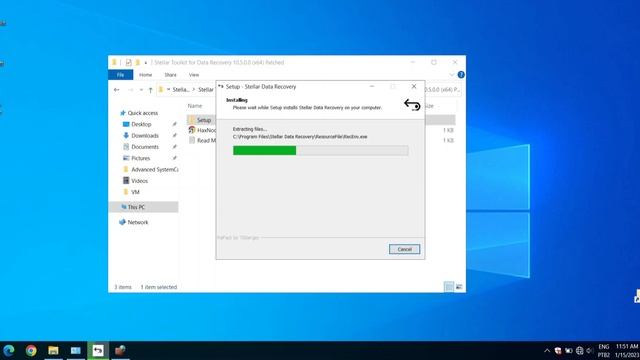Click the New folder icon in Explorer's title bar
This screenshot has height=360, width=640.
click(138, 62)
